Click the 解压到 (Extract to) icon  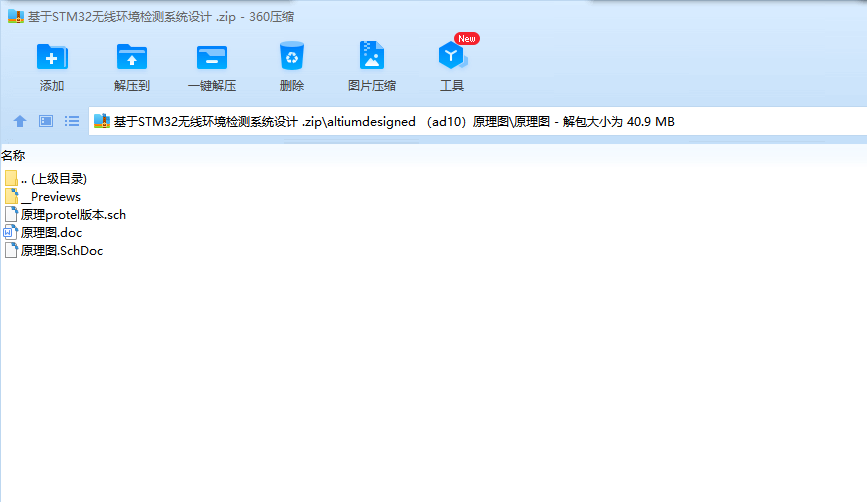point(132,57)
